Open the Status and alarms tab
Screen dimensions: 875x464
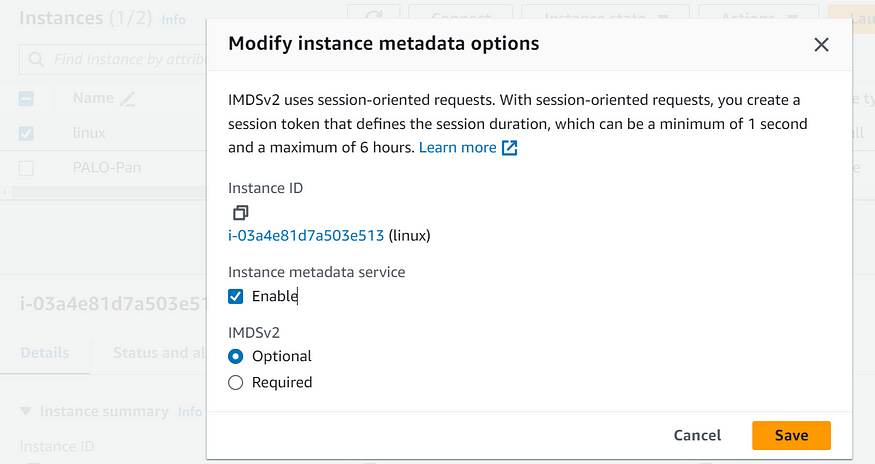click(x=159, y=353)
